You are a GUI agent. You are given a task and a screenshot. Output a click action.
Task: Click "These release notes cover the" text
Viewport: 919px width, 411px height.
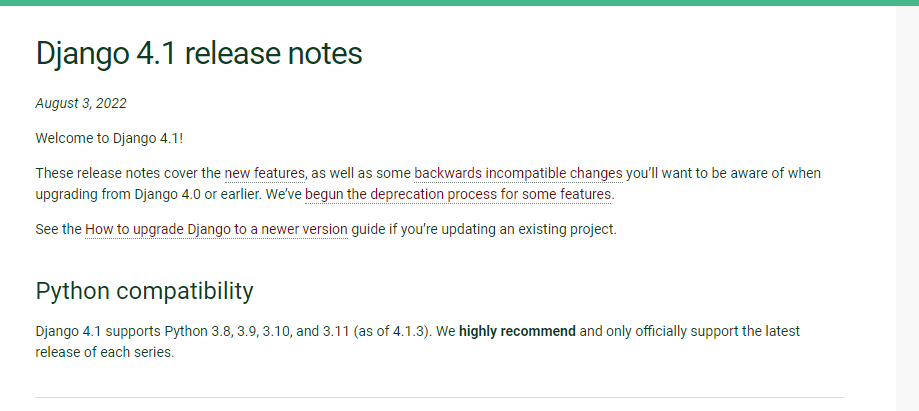(128, 174)
